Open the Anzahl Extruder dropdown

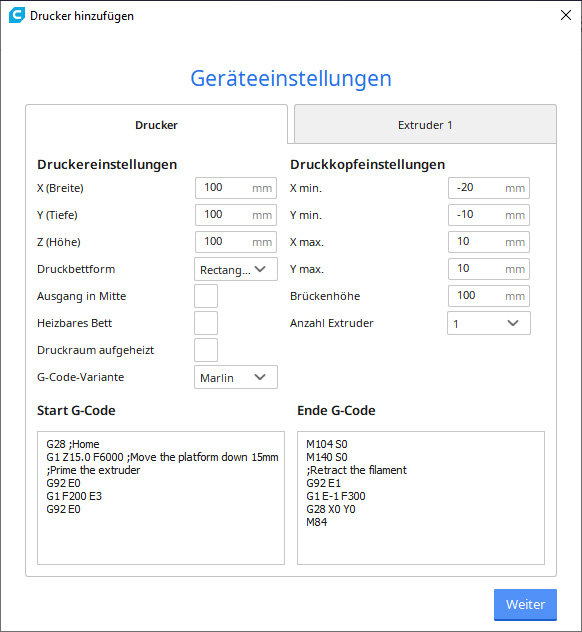coord(488,323)
